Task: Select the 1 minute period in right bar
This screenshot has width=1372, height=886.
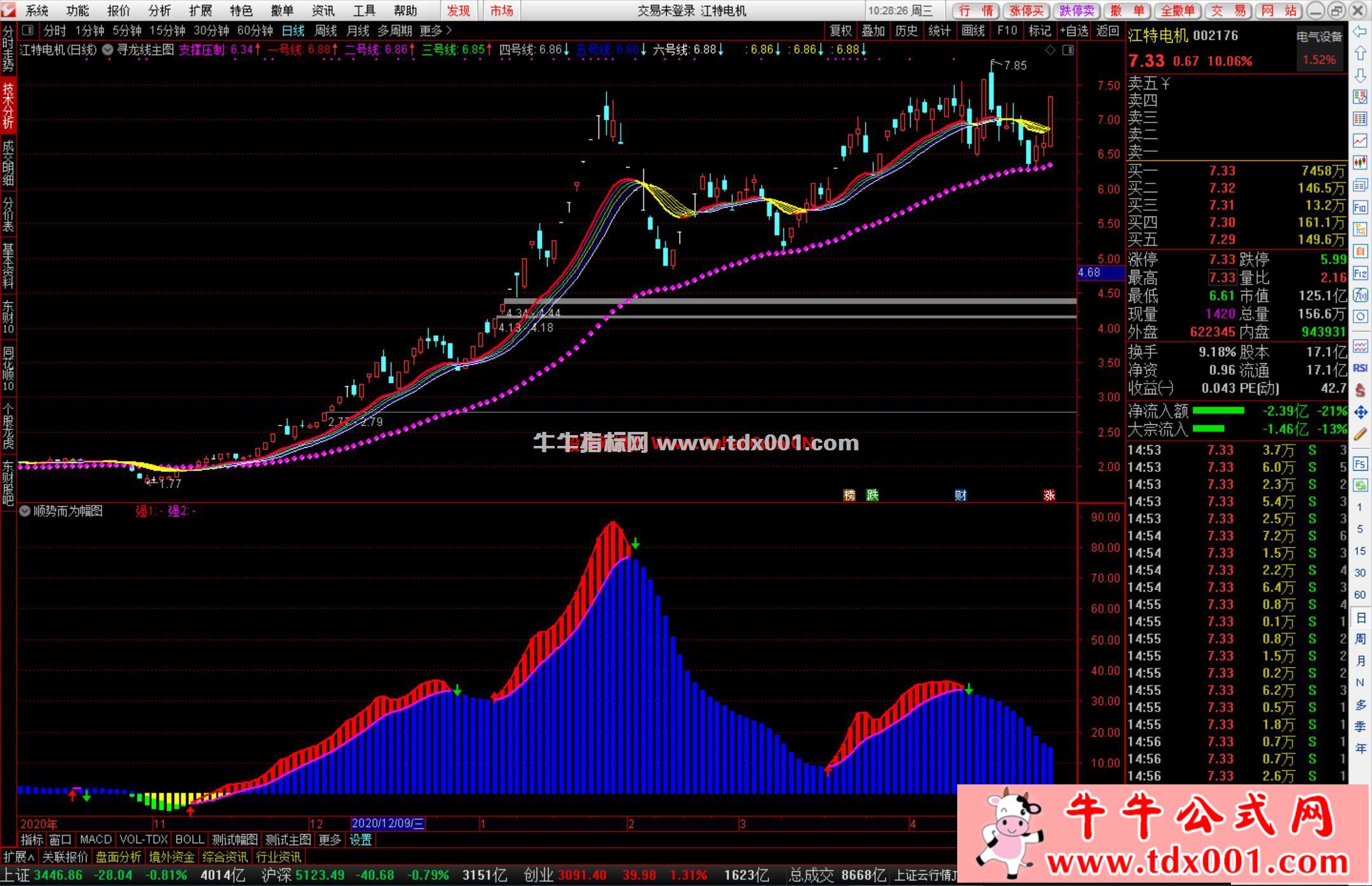Action: [1360, 507]
